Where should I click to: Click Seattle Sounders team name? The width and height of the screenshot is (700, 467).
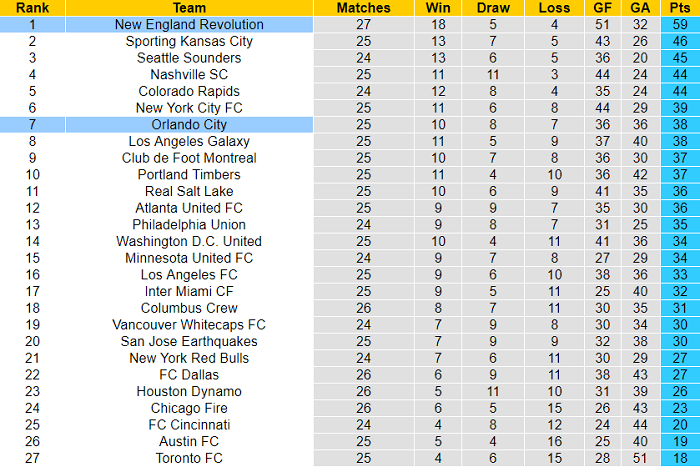[x=189, y=58]
